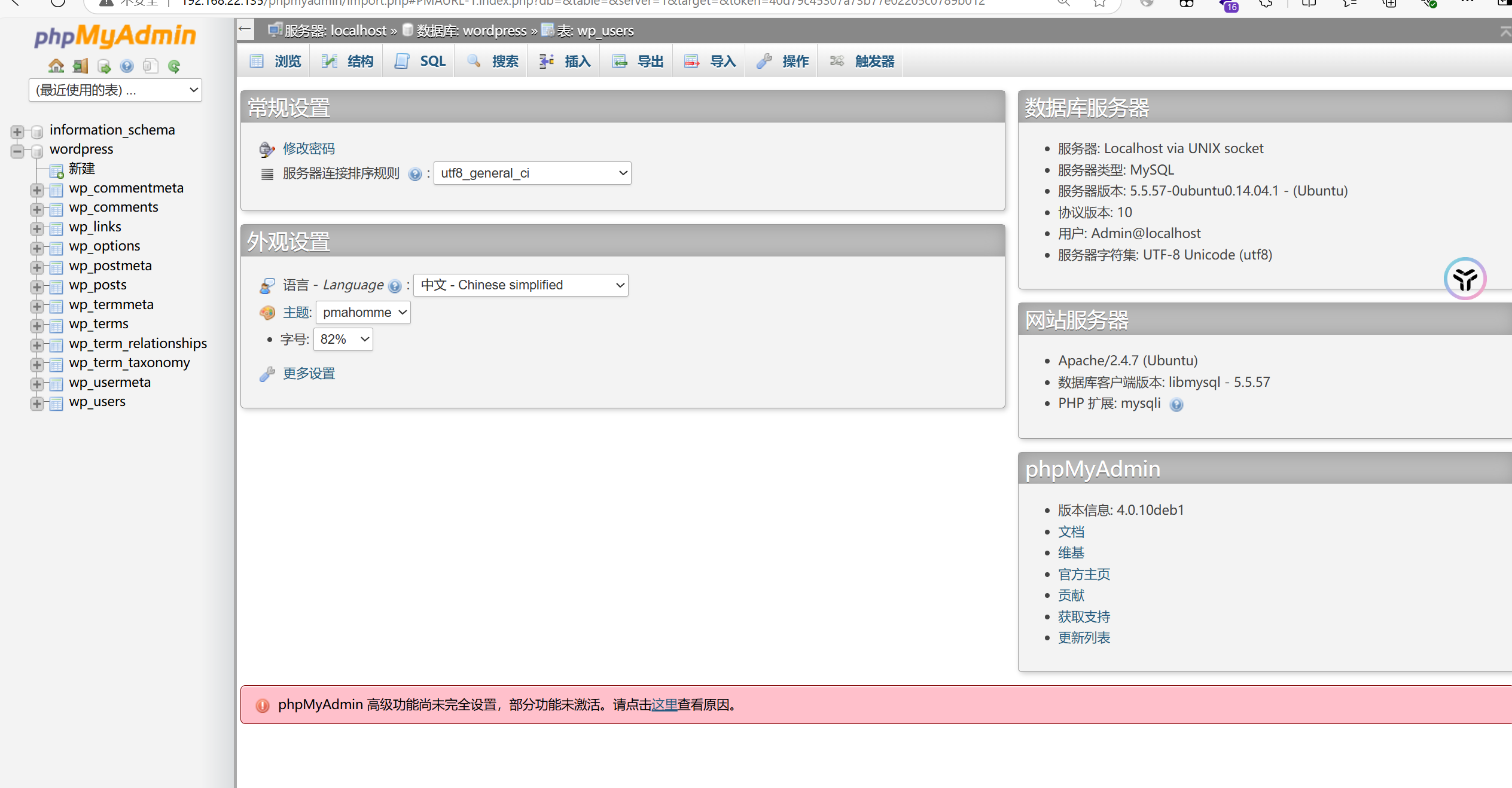This screenshot has width=1512, height=788.
Task: Open phpMyAdmin documentation help icon in sidebar
Action: point(127,66)
